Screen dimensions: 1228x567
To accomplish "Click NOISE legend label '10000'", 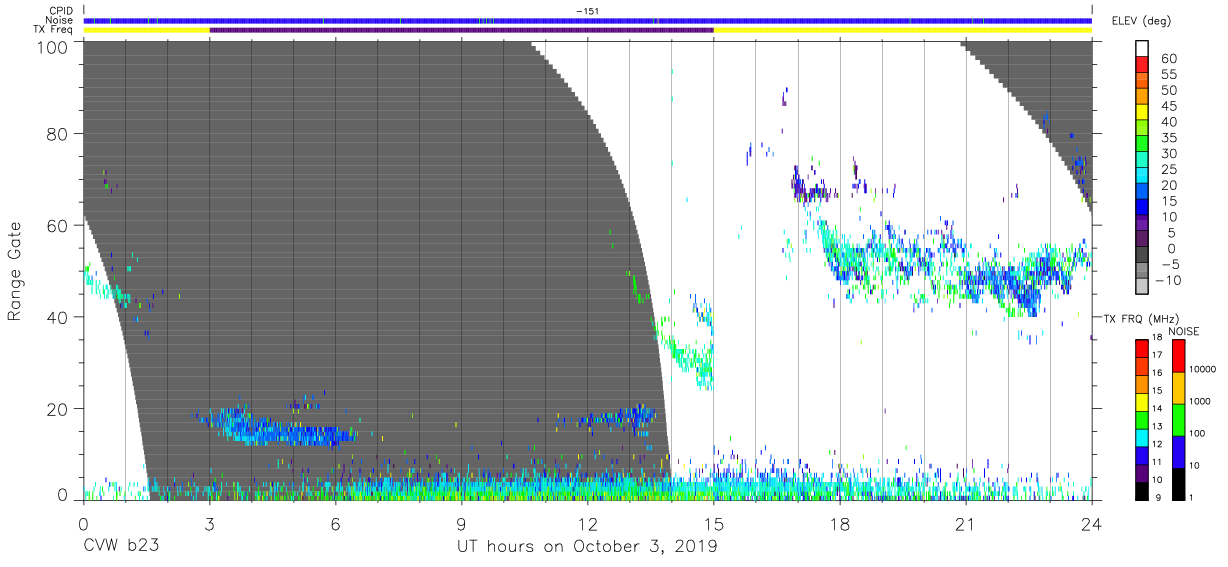I will point(1201,369).
